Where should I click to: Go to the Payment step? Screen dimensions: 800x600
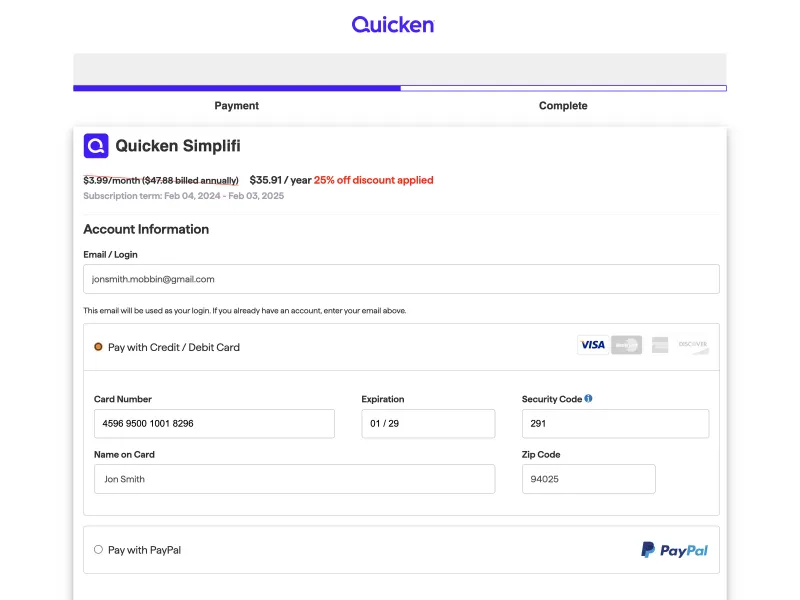pyautogui.click(x=237, y=106)
